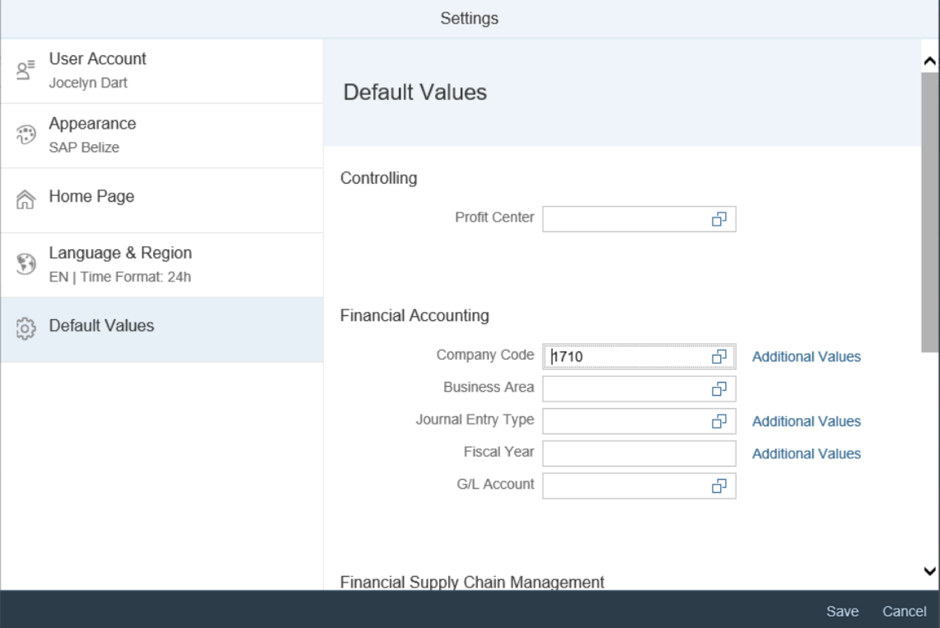Viewport: 940px width, 628px height.
Task: Click the Home Page house icon
Action: [26, 200]
